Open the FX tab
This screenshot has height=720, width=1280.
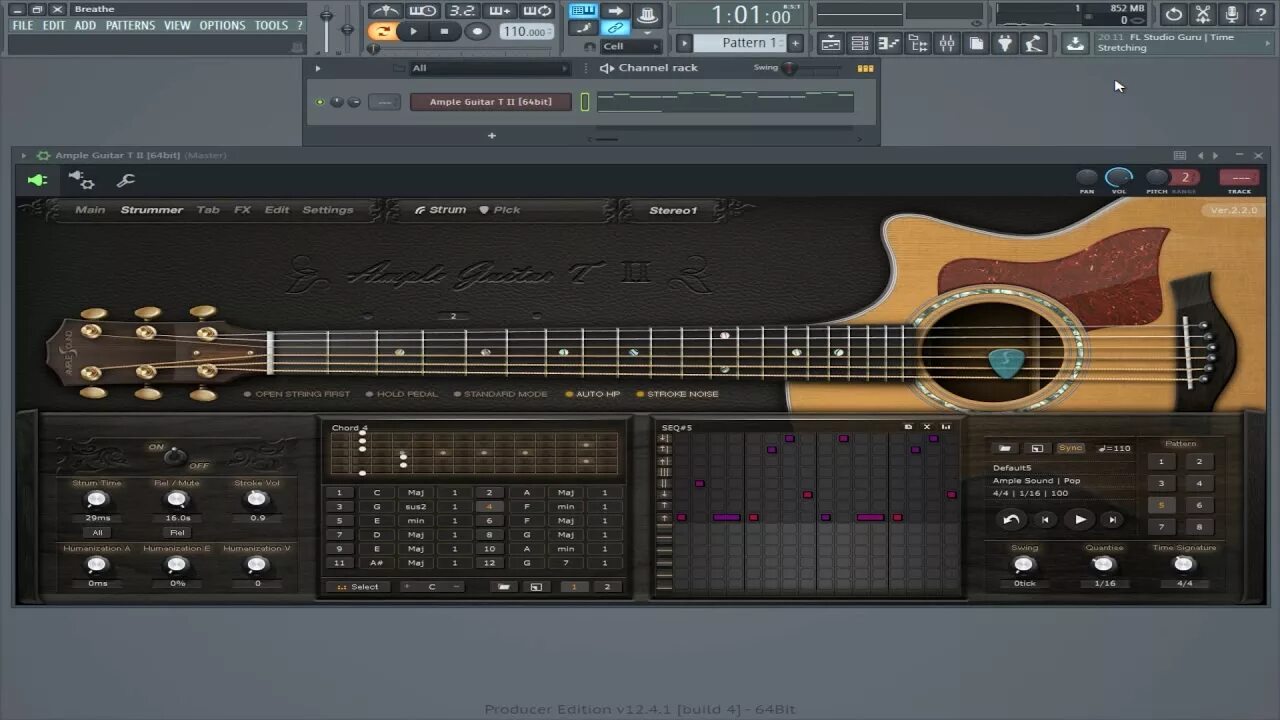click(x=242, y=210)
